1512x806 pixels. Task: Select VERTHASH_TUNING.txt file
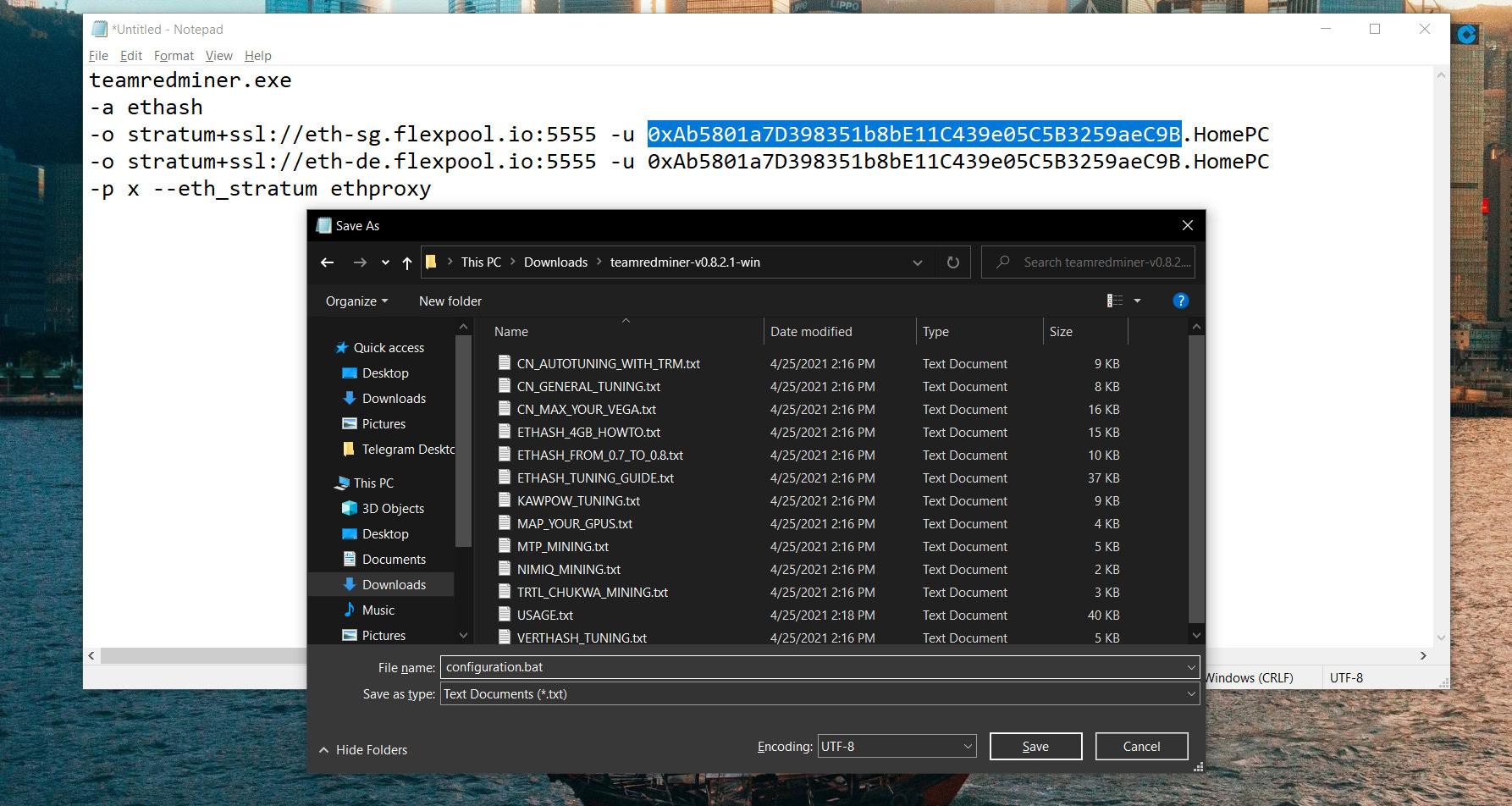(582, 638)
